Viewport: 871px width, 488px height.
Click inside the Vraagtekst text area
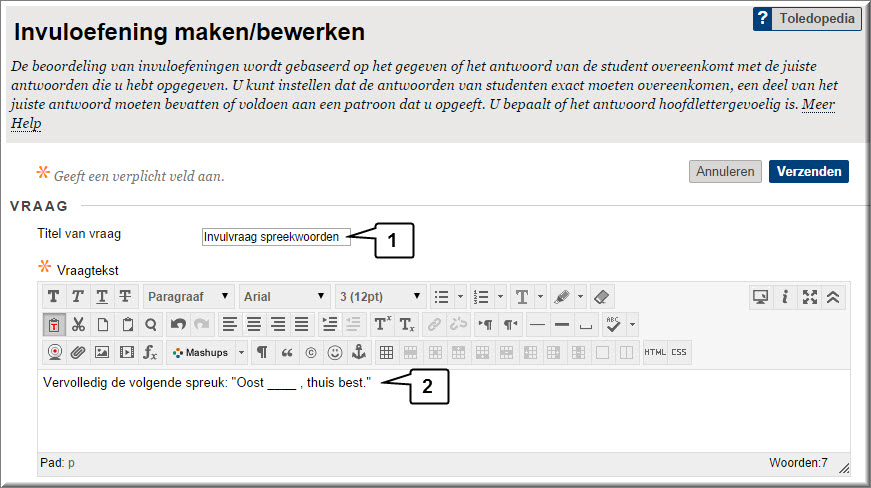[444, 411]
